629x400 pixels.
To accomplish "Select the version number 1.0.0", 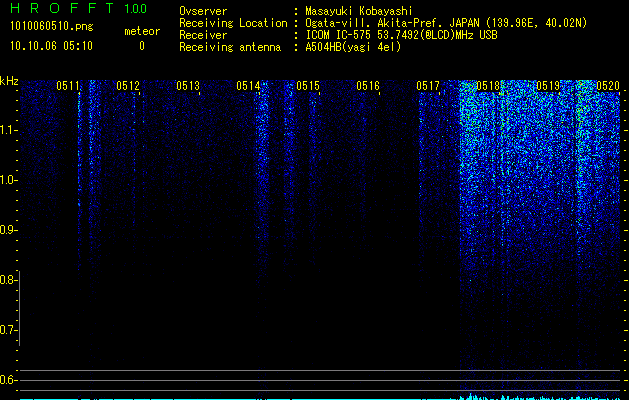I will [x=136, y=9].
